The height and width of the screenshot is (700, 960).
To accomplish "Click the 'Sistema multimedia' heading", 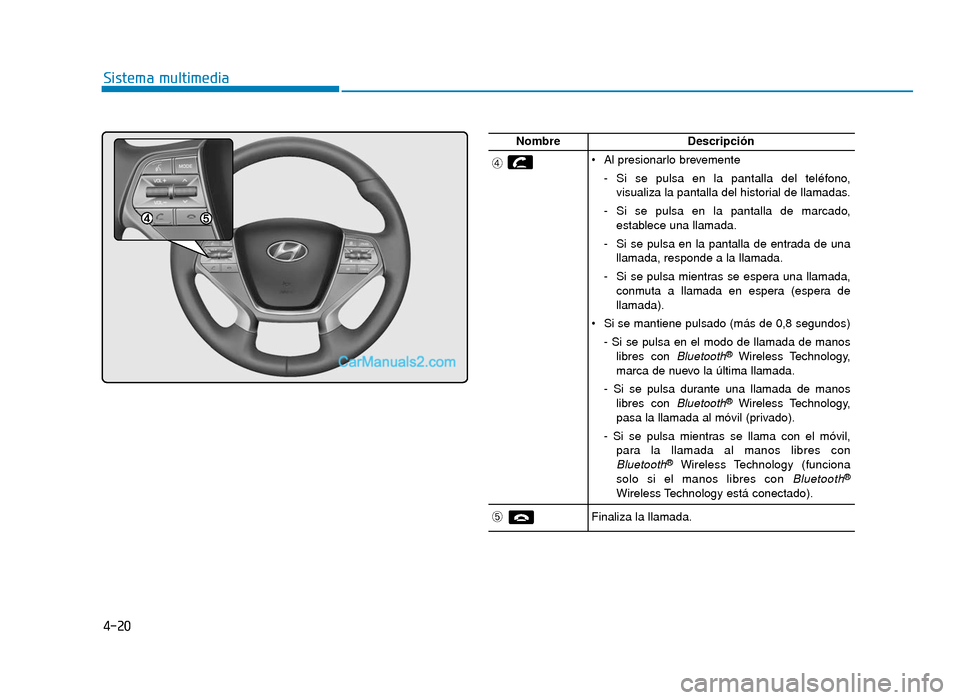I will coord(166,78).
